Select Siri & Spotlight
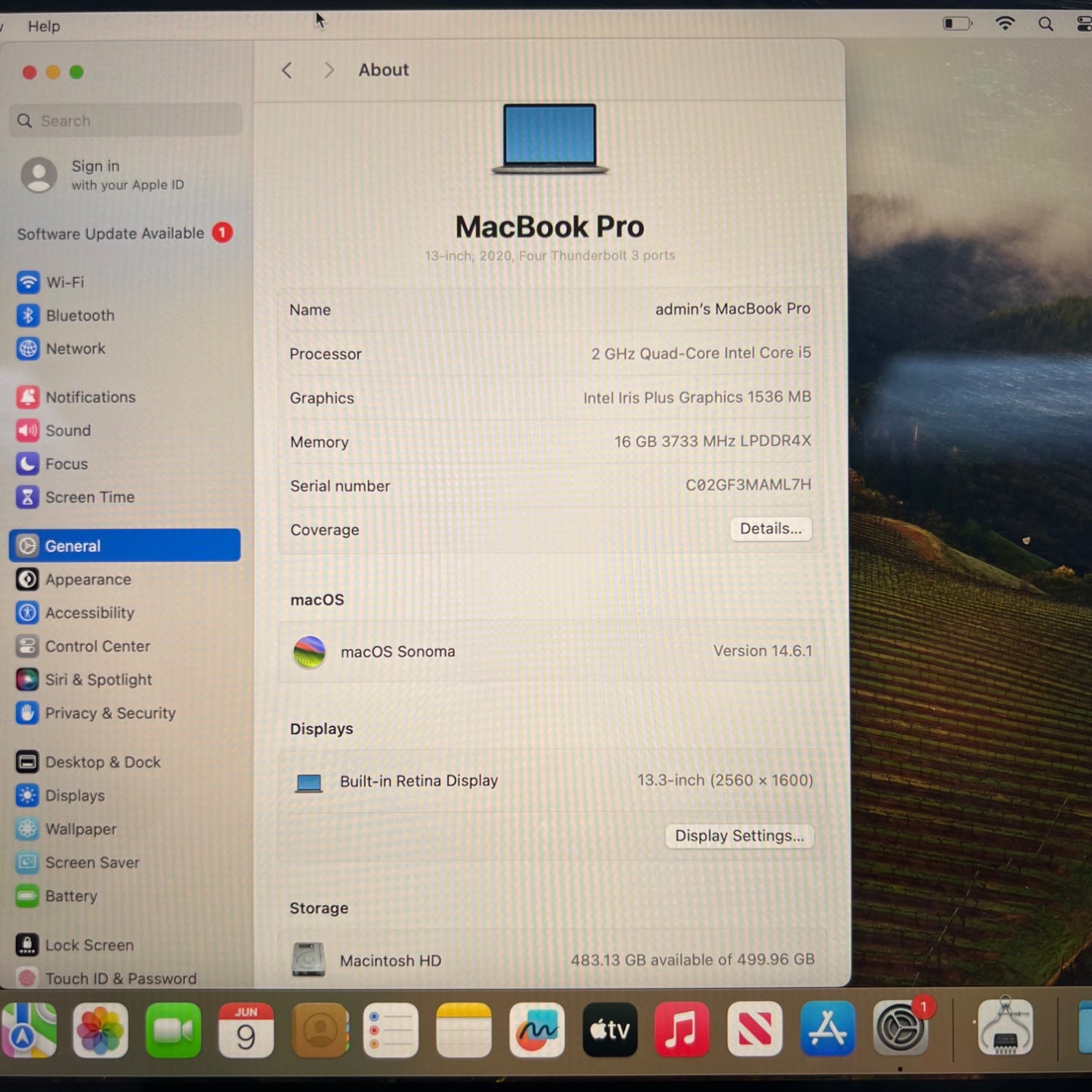The width and height of the screenshot is (1092, 1092). 84,680
